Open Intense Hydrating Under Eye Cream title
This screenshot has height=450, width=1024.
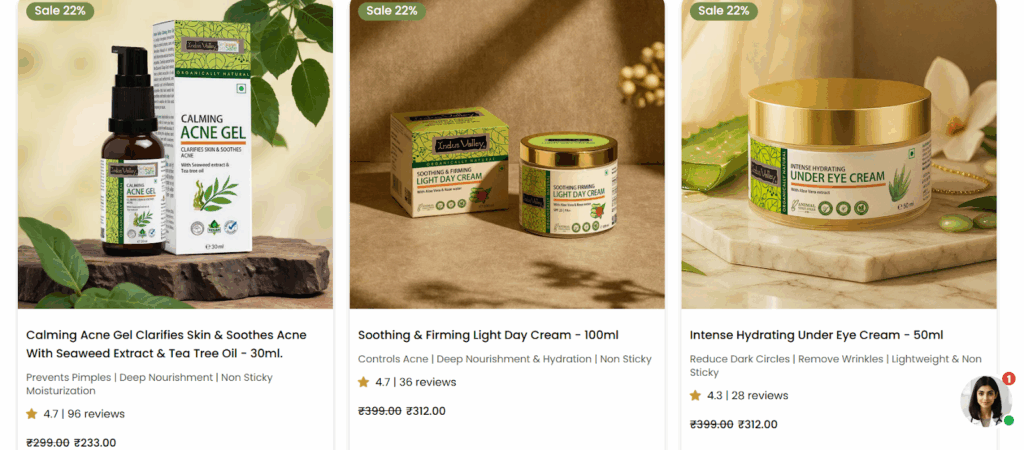pos(816,335)
